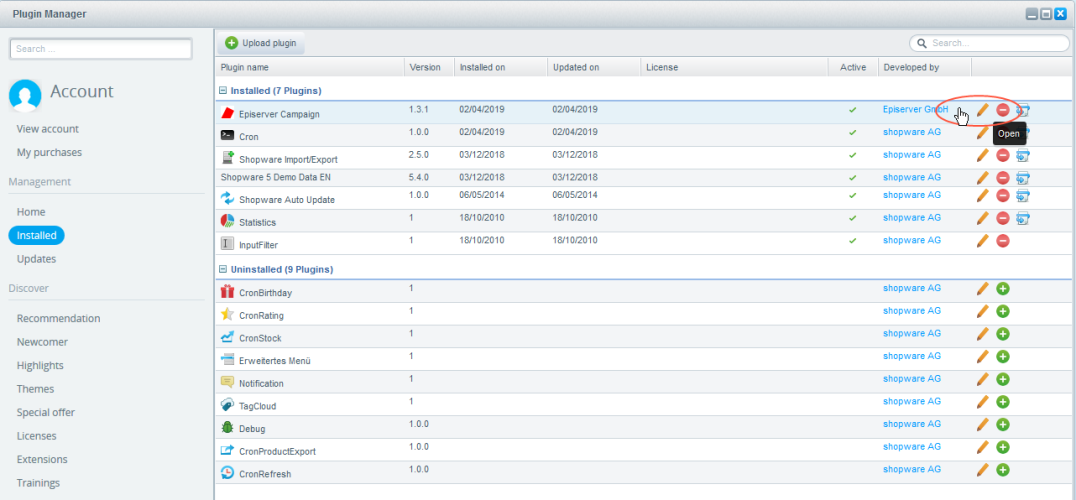Image resolution: width=1076 pixels, height=500 pixels.
Task: Open the Episerver GmbH developer link
Action: coord(914,109)
